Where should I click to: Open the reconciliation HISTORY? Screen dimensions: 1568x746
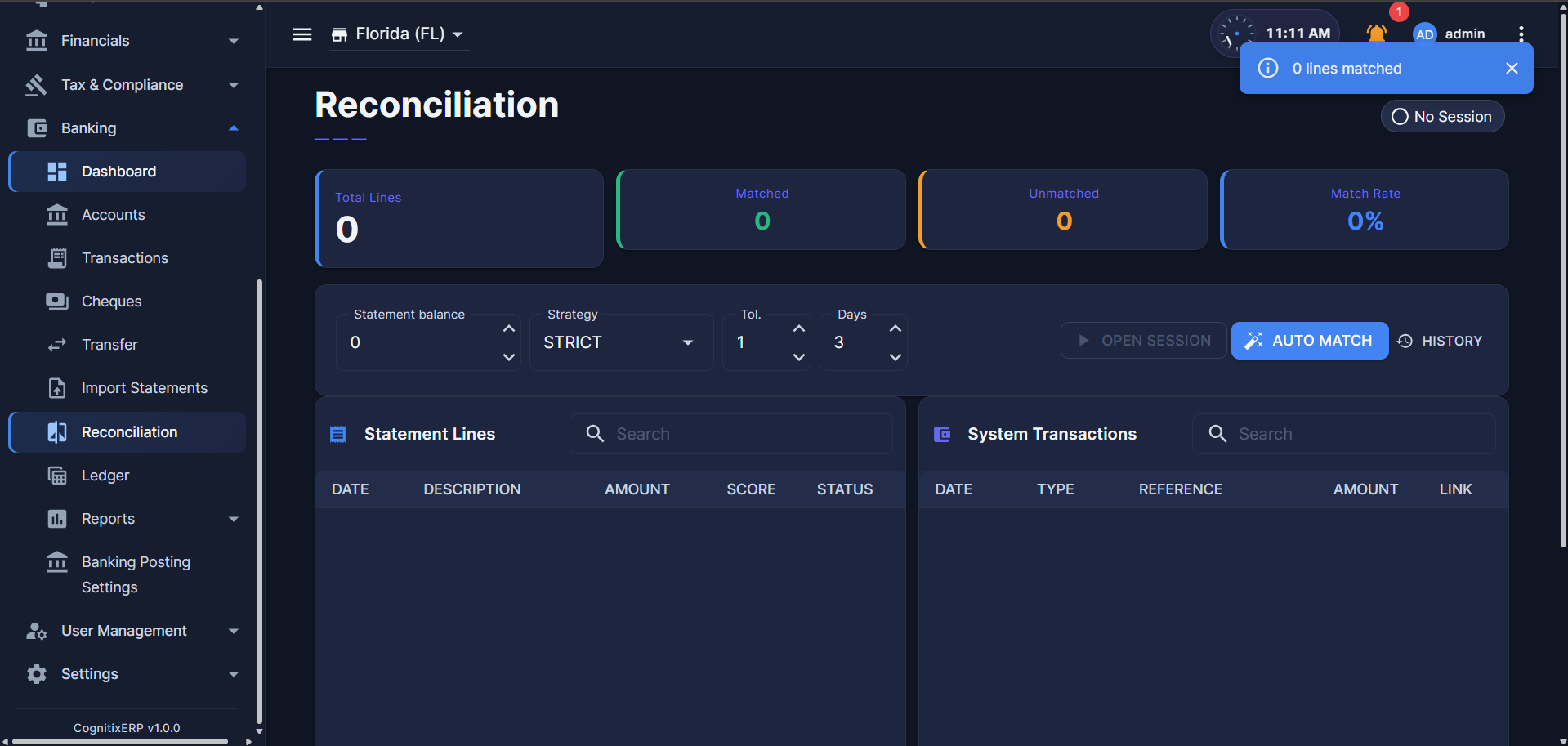(1440, 341)
